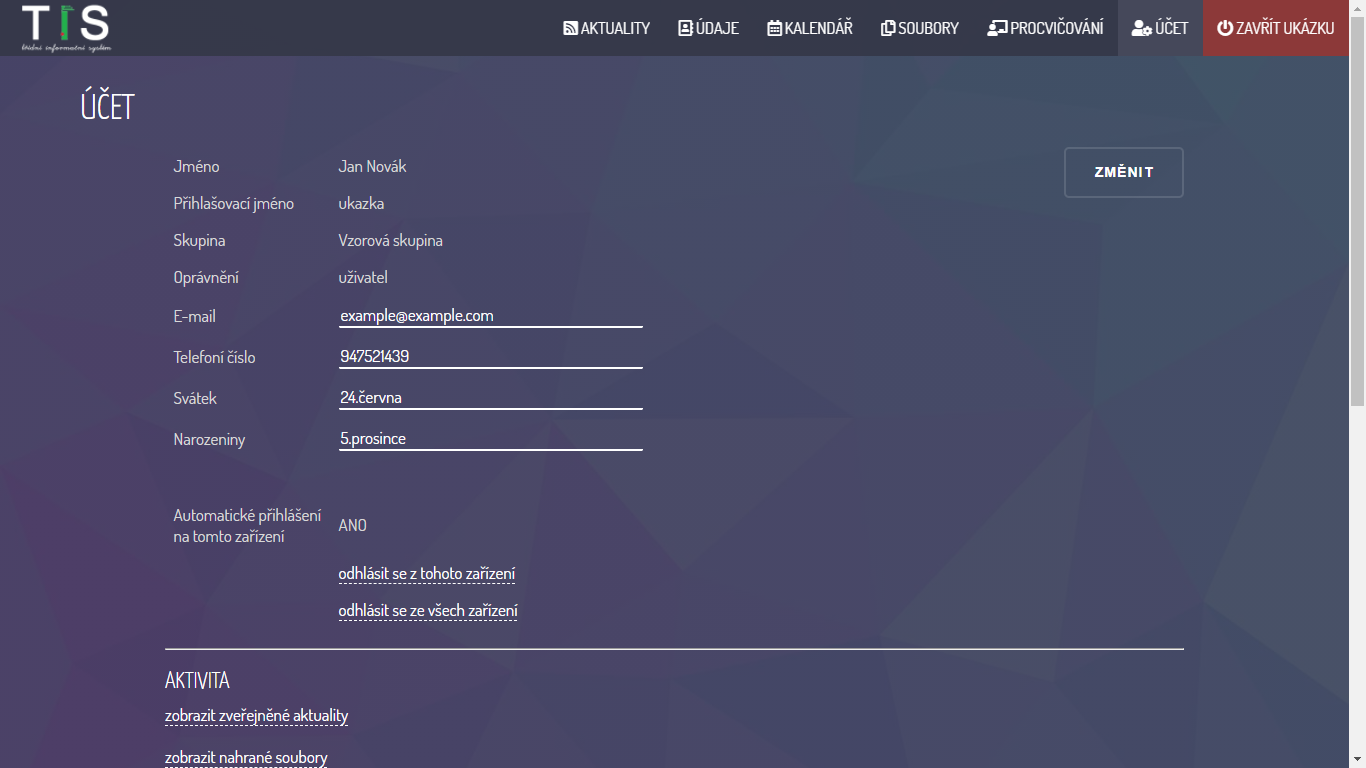
Task: Click the 'odhlásit se ze všech zařízení' link
Action: click(x=428, y=611)
